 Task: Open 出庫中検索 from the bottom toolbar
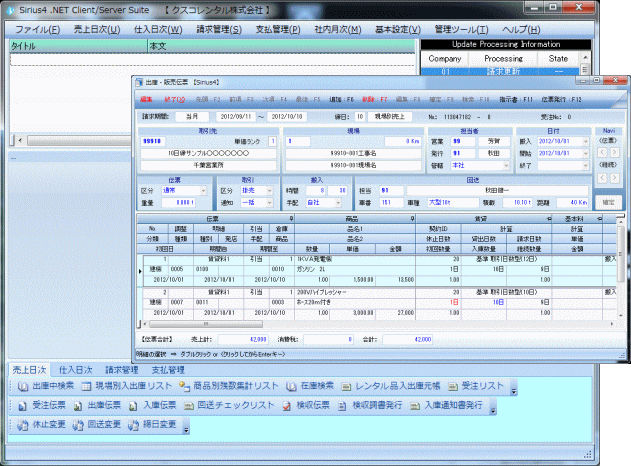[x=45, y=386]
